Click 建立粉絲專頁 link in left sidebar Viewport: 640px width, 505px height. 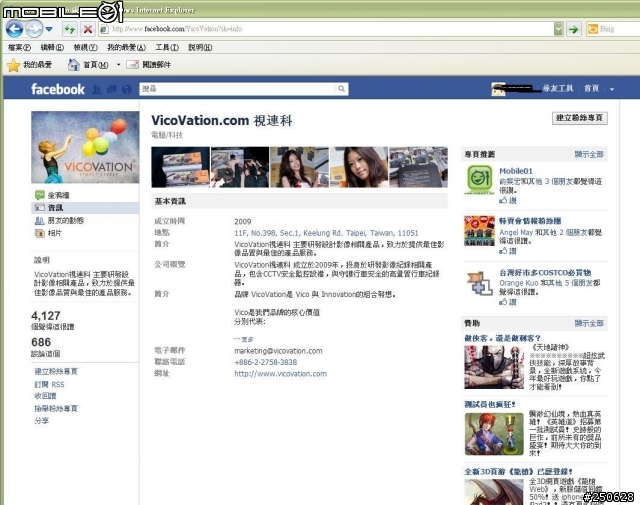(x=56, y=372)
